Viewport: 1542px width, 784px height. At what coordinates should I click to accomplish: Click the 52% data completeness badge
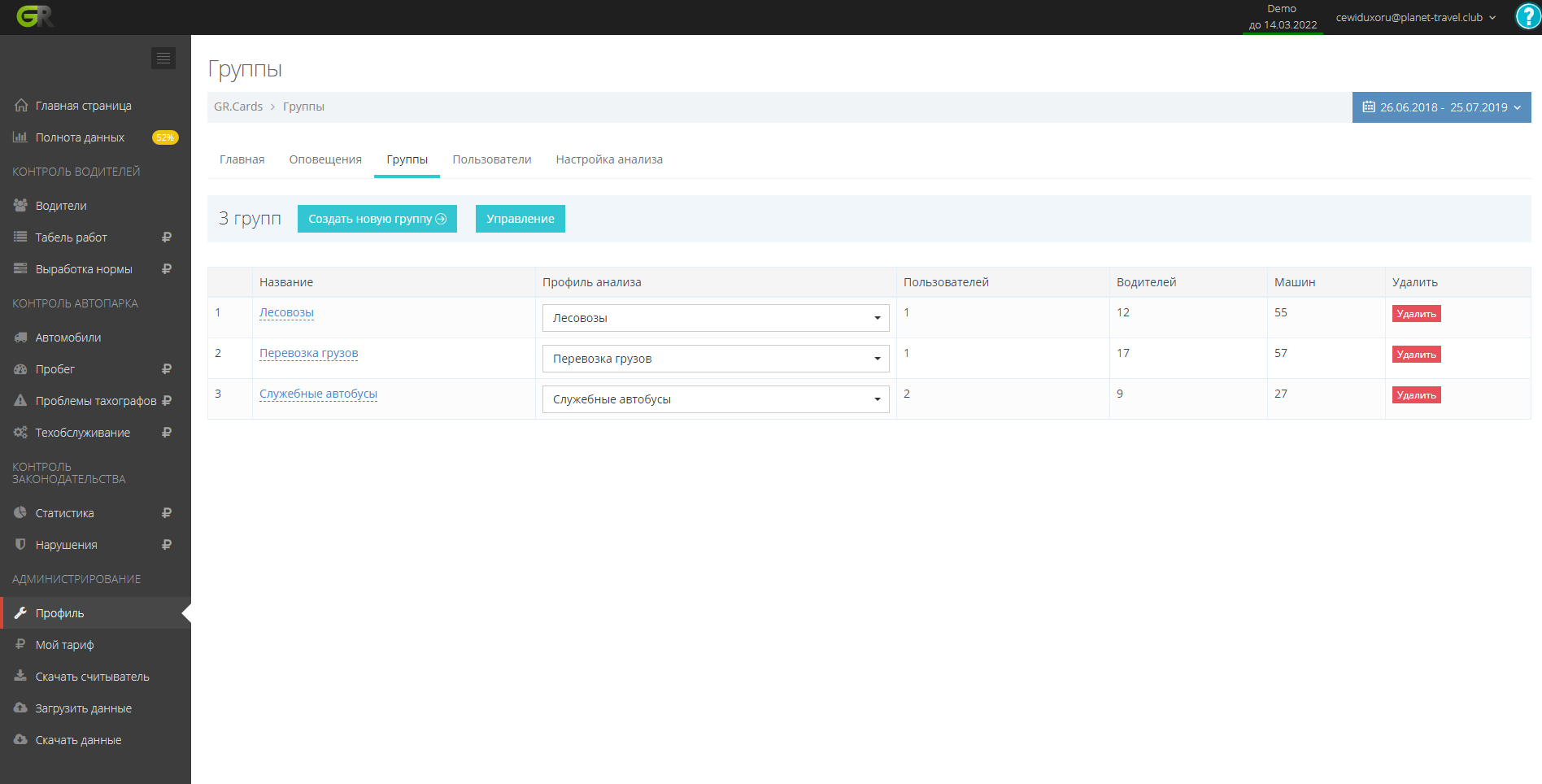[165, 137]
